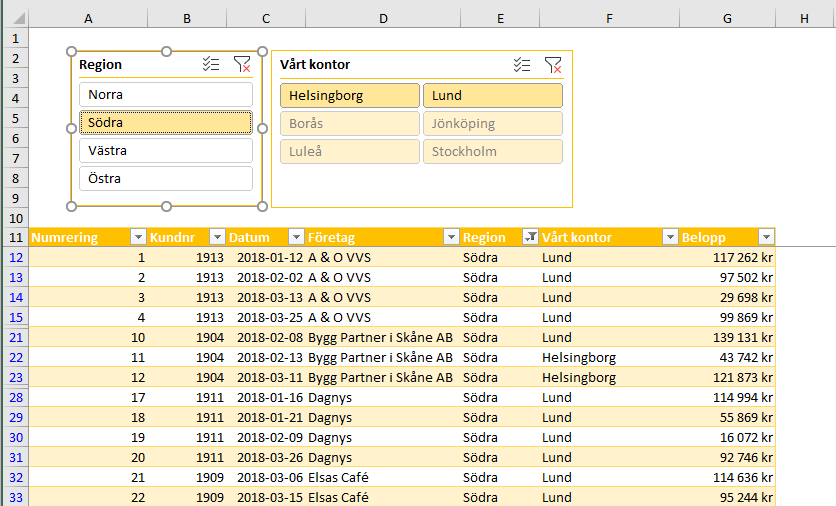Click Företag header cell text
The height and width of the screenshot is (506, 836).
(331, 237)
